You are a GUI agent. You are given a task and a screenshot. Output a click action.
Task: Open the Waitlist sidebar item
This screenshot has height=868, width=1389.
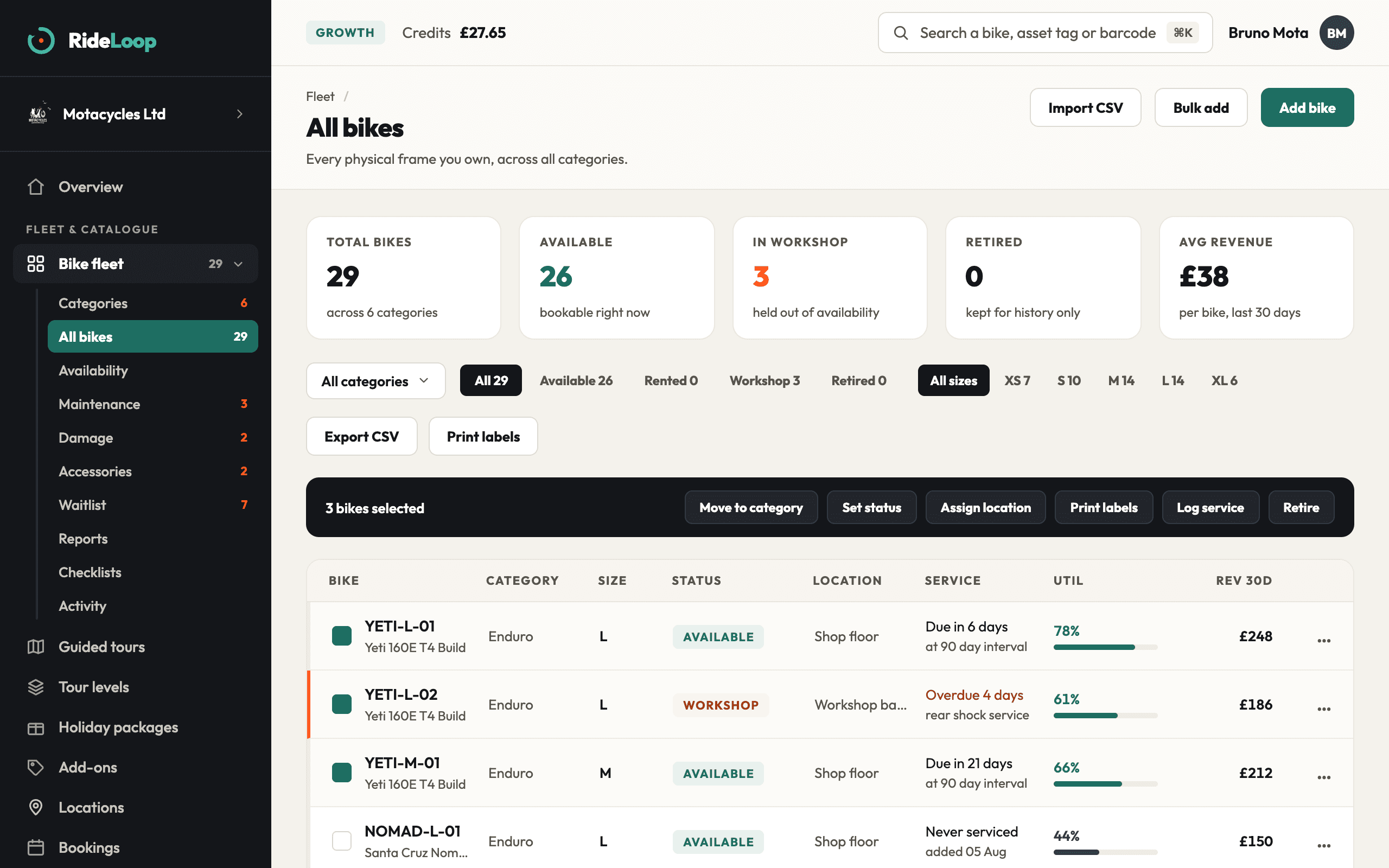[152, 505]
